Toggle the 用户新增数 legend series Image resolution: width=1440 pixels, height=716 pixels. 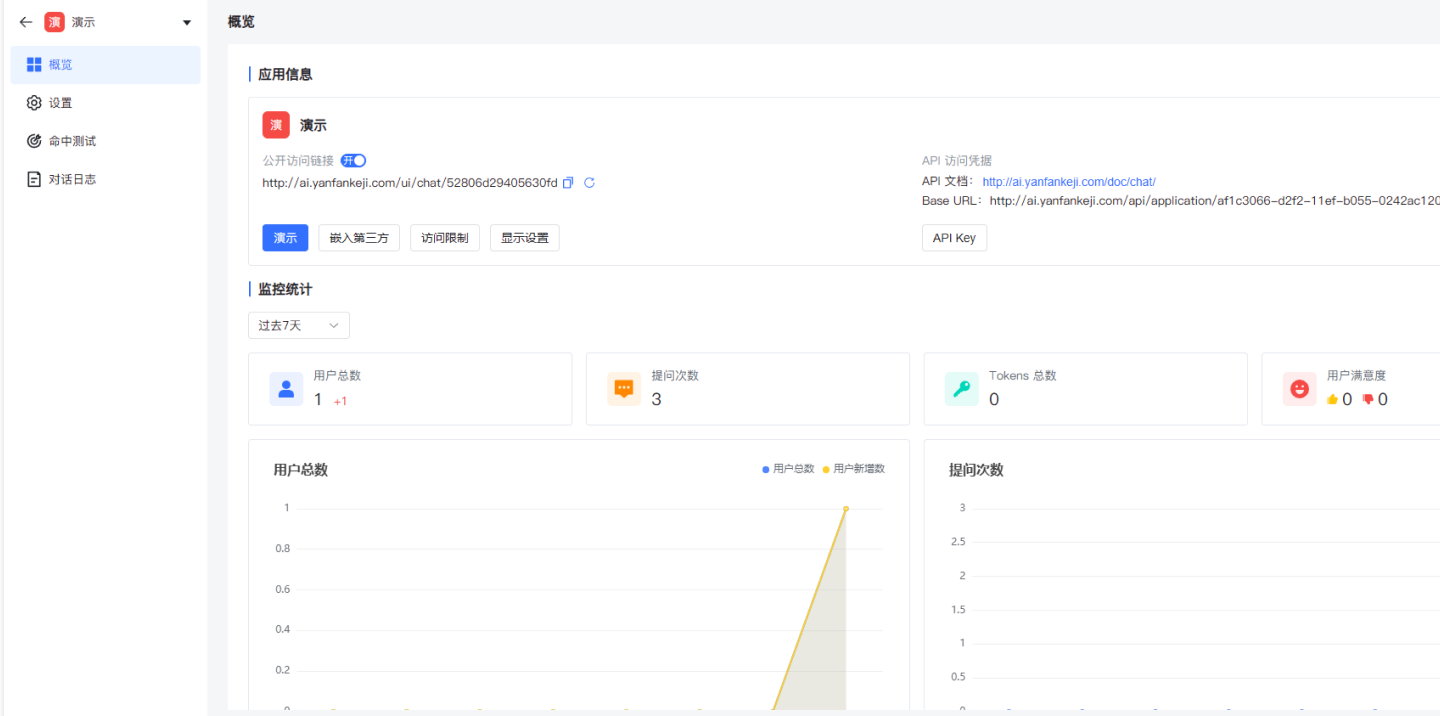click(854, 468)
